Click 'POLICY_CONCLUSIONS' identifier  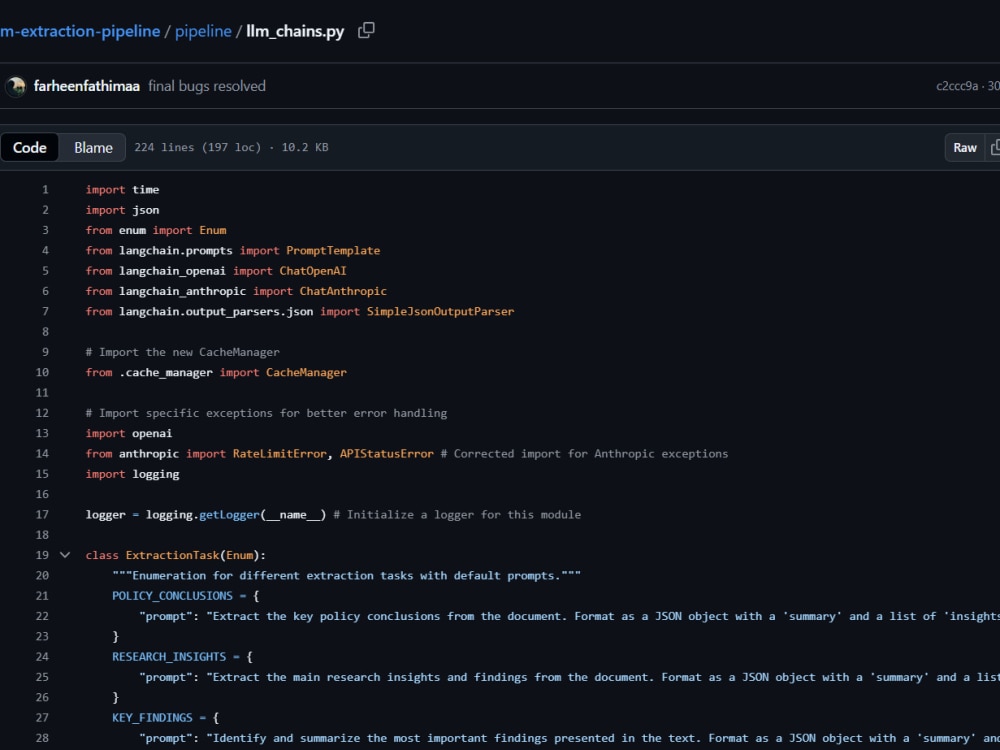click(x=172, y=596)
